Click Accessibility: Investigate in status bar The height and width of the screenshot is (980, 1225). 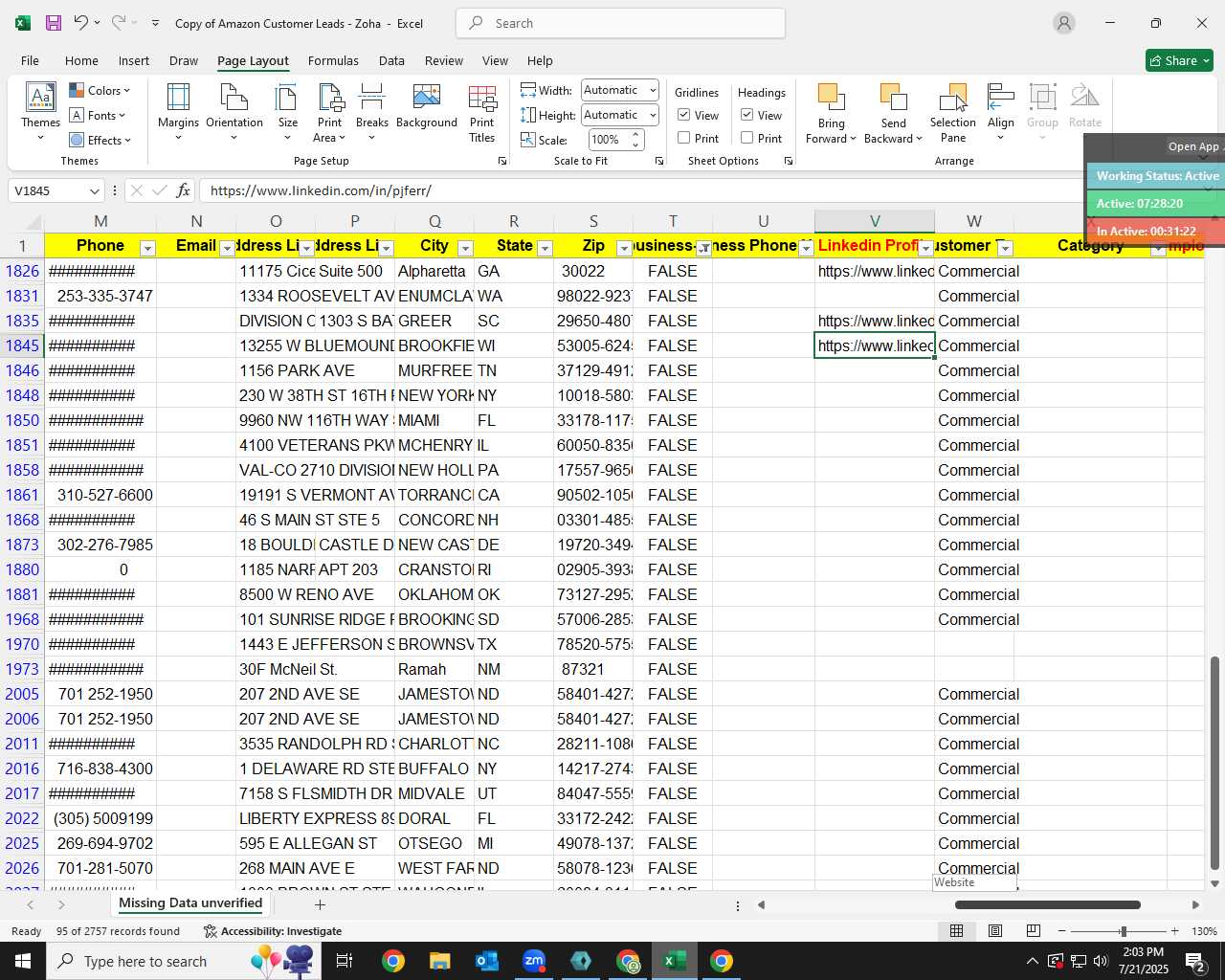point(273,931)
